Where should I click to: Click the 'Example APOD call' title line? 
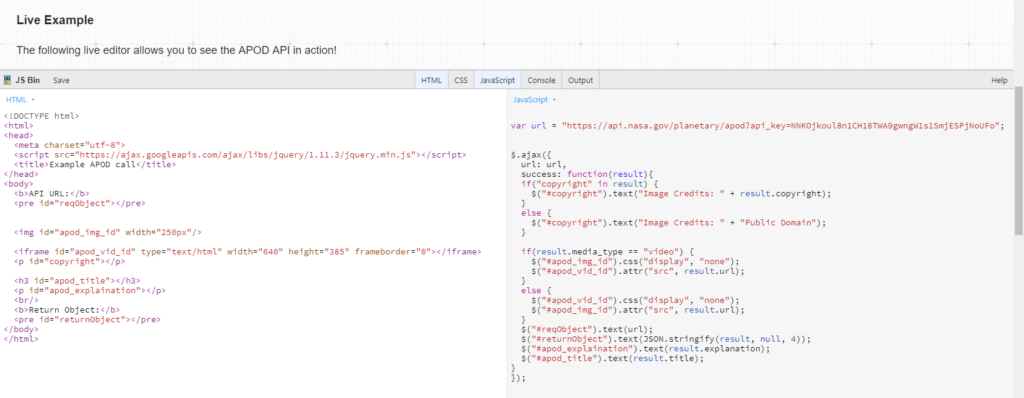pos(95,165)
